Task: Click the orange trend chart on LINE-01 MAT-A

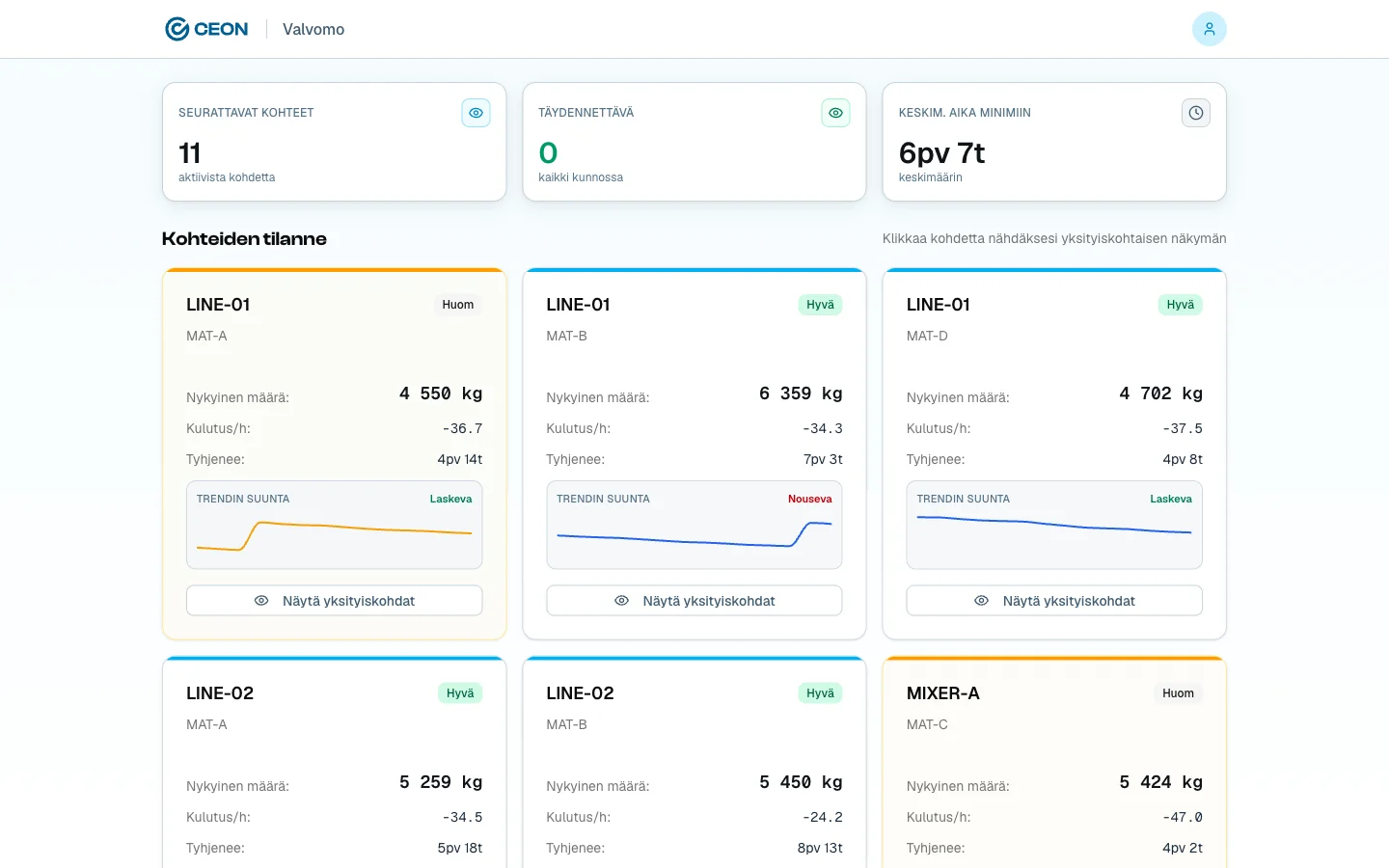Action: (334, 533)
